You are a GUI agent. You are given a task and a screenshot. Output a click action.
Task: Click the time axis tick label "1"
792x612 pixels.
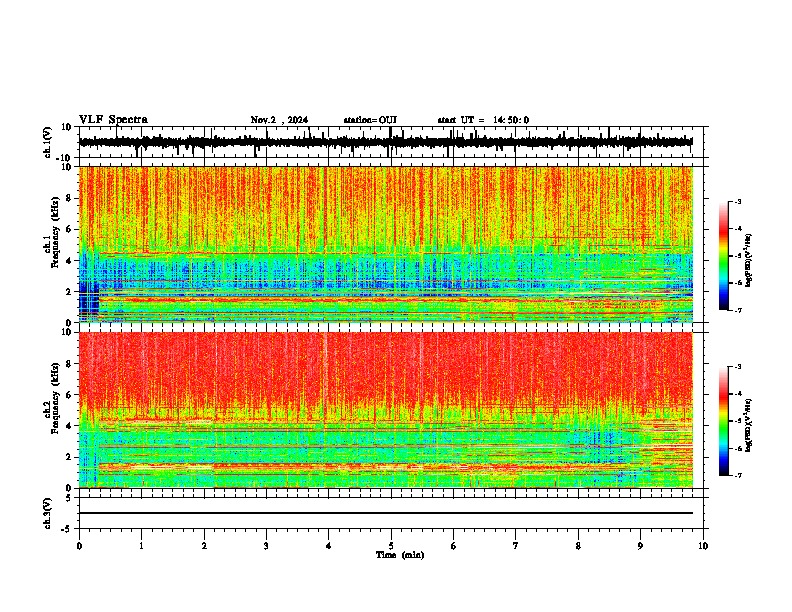tap(141, 546)
